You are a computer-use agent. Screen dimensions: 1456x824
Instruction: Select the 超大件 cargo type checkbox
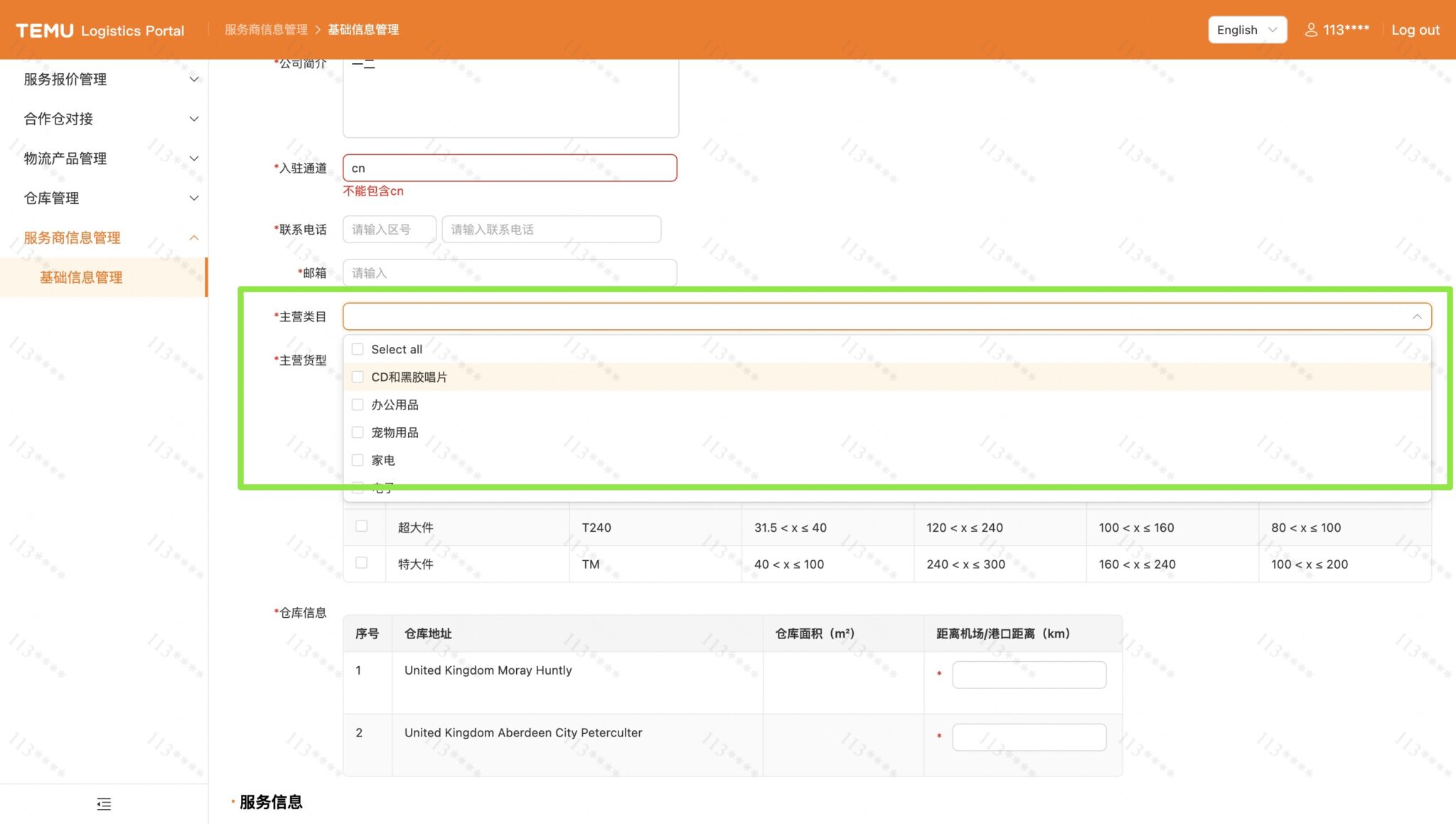(x=362, y=525)
